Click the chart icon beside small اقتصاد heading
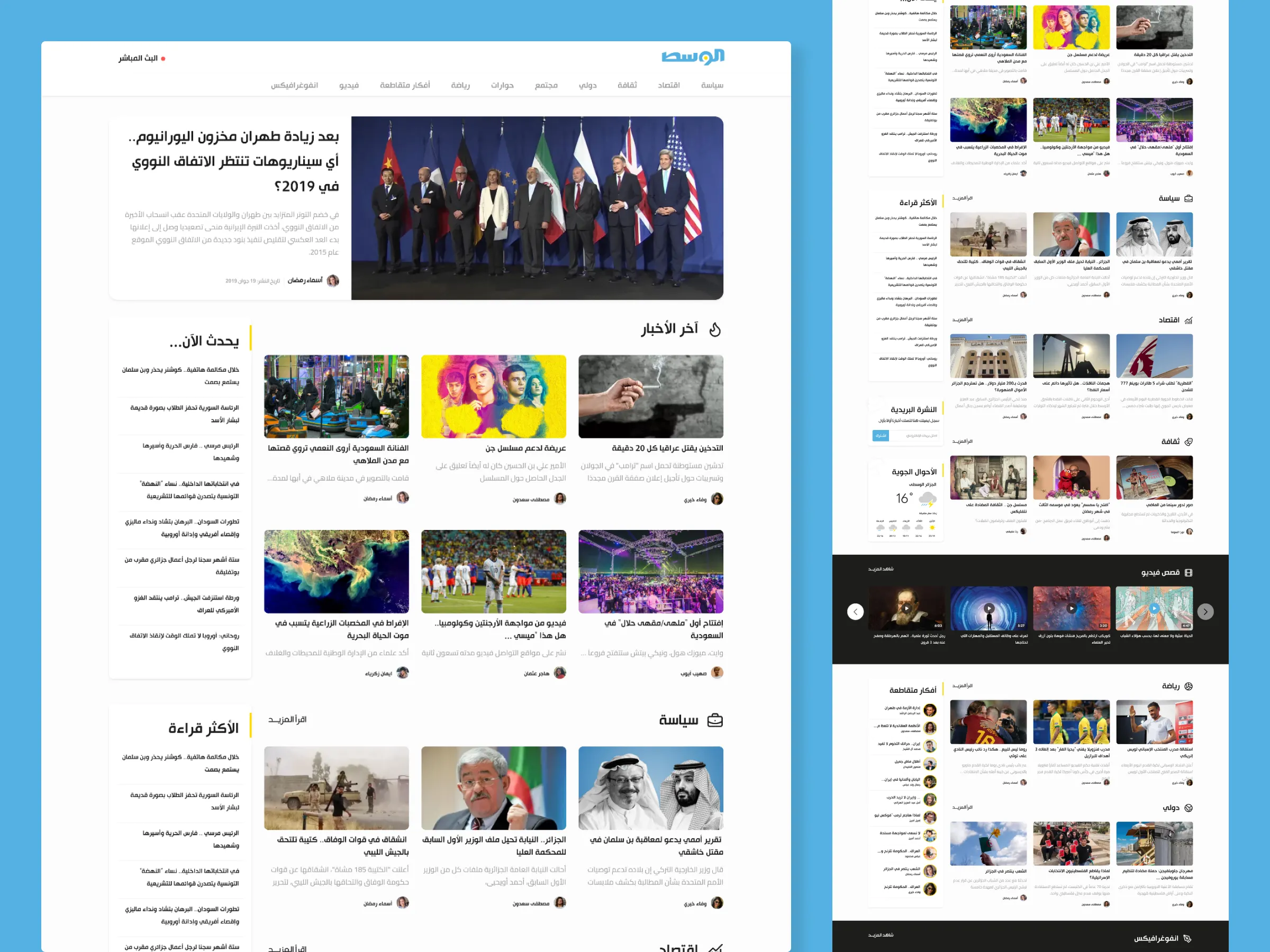 [x=1189, y=320]
